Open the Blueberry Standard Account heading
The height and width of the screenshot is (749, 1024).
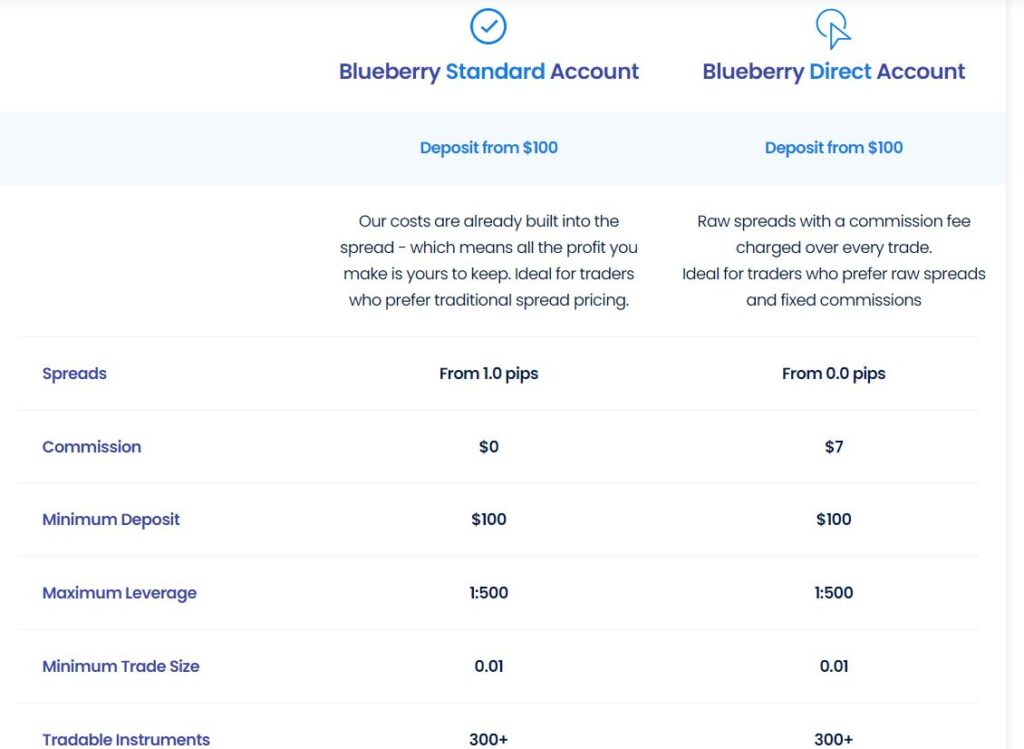click(x=488, y=72)
